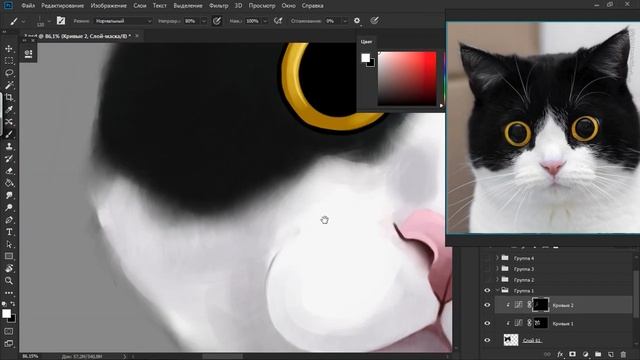The image size is (640, 360).
Task: Select the Rectangular Marquee tool
Action: (9, 61)
